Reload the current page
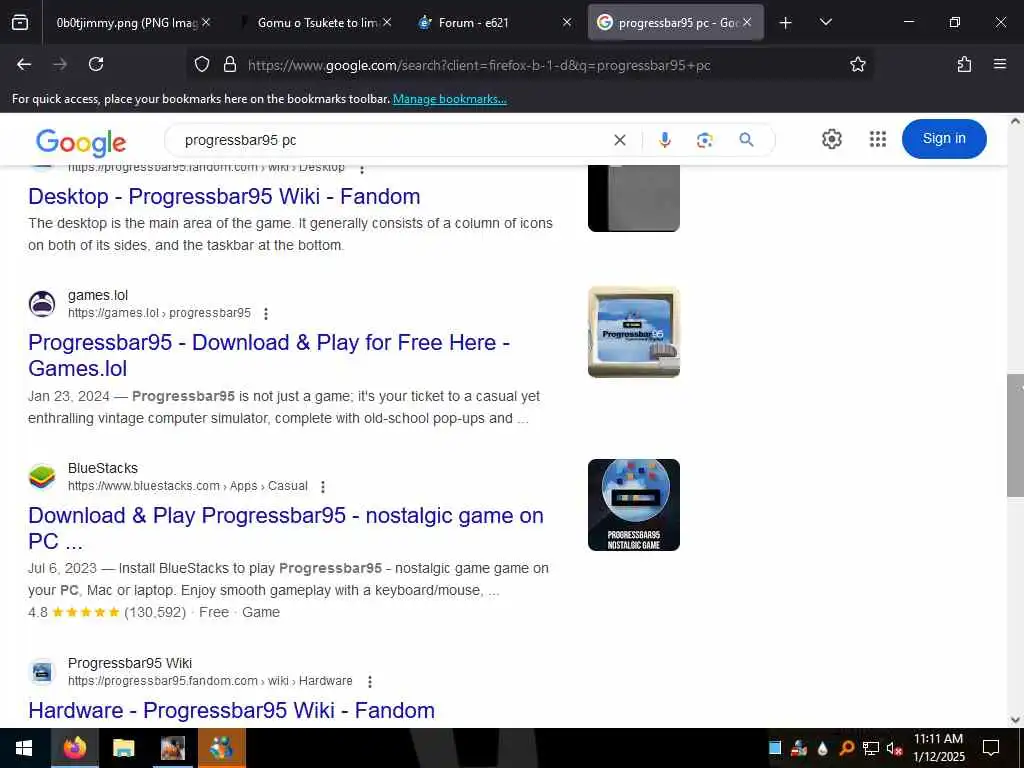 tap(96, 64)
